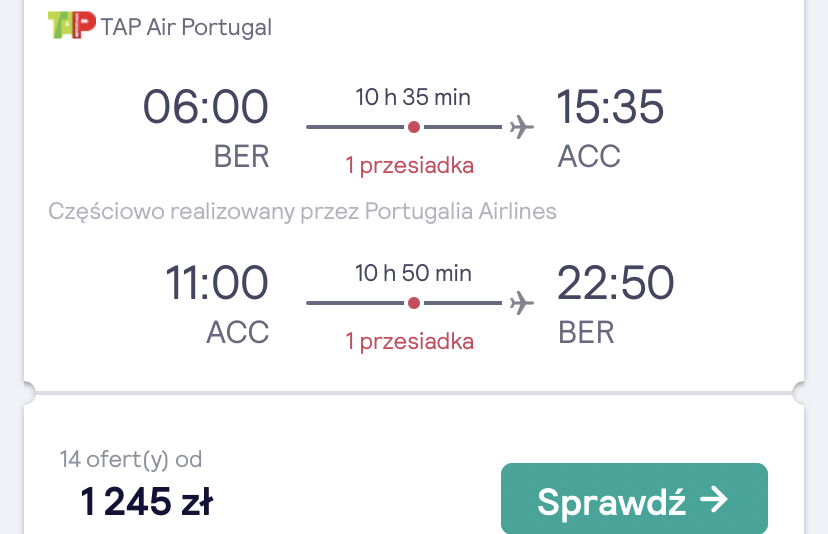The height and width of the screenshot is (534, 828).
Task: Click the return flight airplane icon
Action: click(522, 303)
